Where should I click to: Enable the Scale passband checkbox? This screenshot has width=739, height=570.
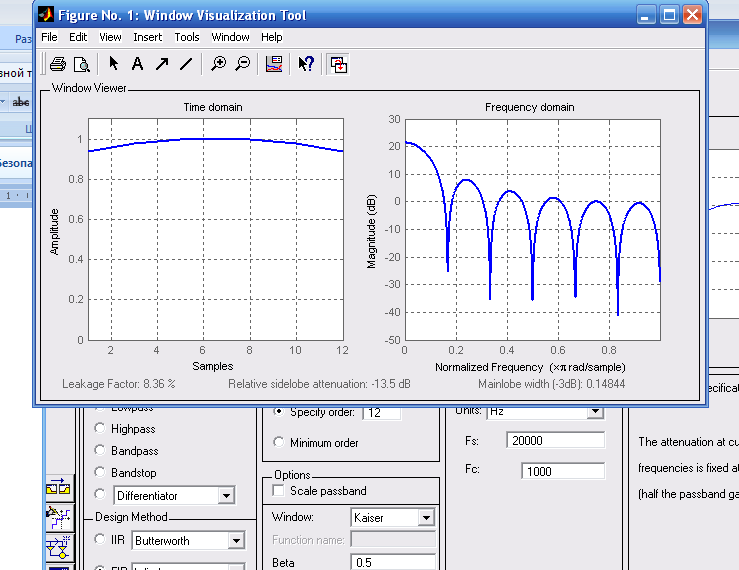click(x=278, y=491)
